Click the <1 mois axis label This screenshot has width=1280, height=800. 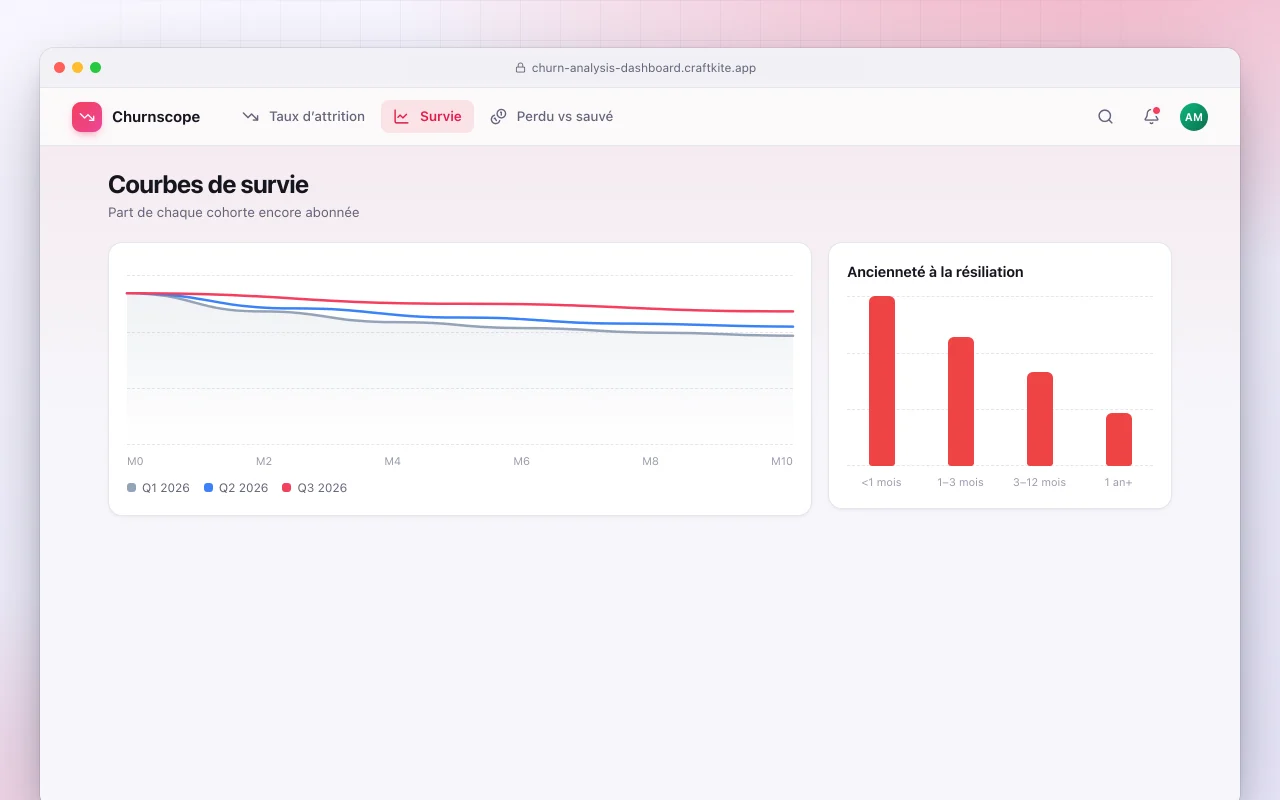click(881, 482)
